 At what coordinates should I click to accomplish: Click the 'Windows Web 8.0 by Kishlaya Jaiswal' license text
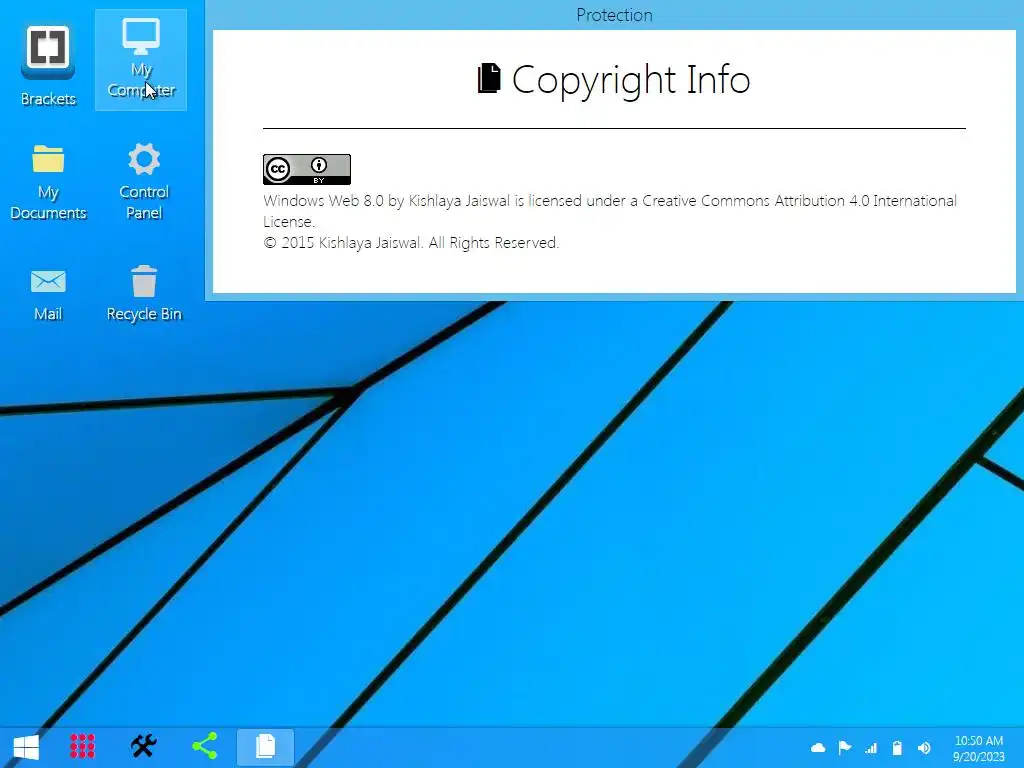(x=610, y=210)
